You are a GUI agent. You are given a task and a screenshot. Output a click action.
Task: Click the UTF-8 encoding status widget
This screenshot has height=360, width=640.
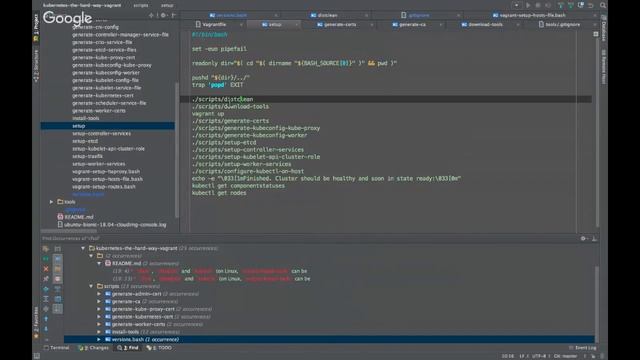pyautogui.click(x=538, y=356)
